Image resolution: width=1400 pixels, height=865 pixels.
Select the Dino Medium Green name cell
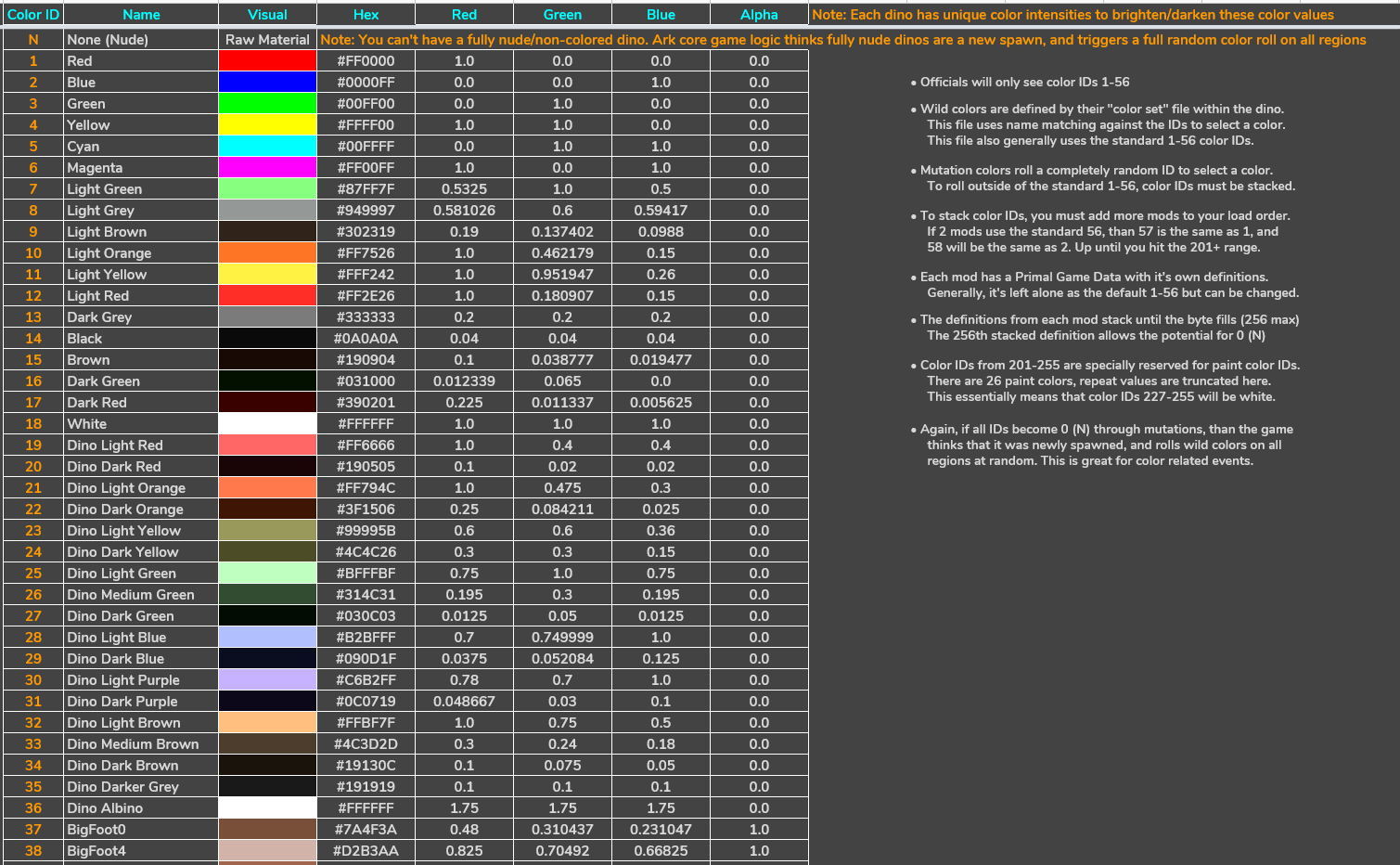coord(141,594)
